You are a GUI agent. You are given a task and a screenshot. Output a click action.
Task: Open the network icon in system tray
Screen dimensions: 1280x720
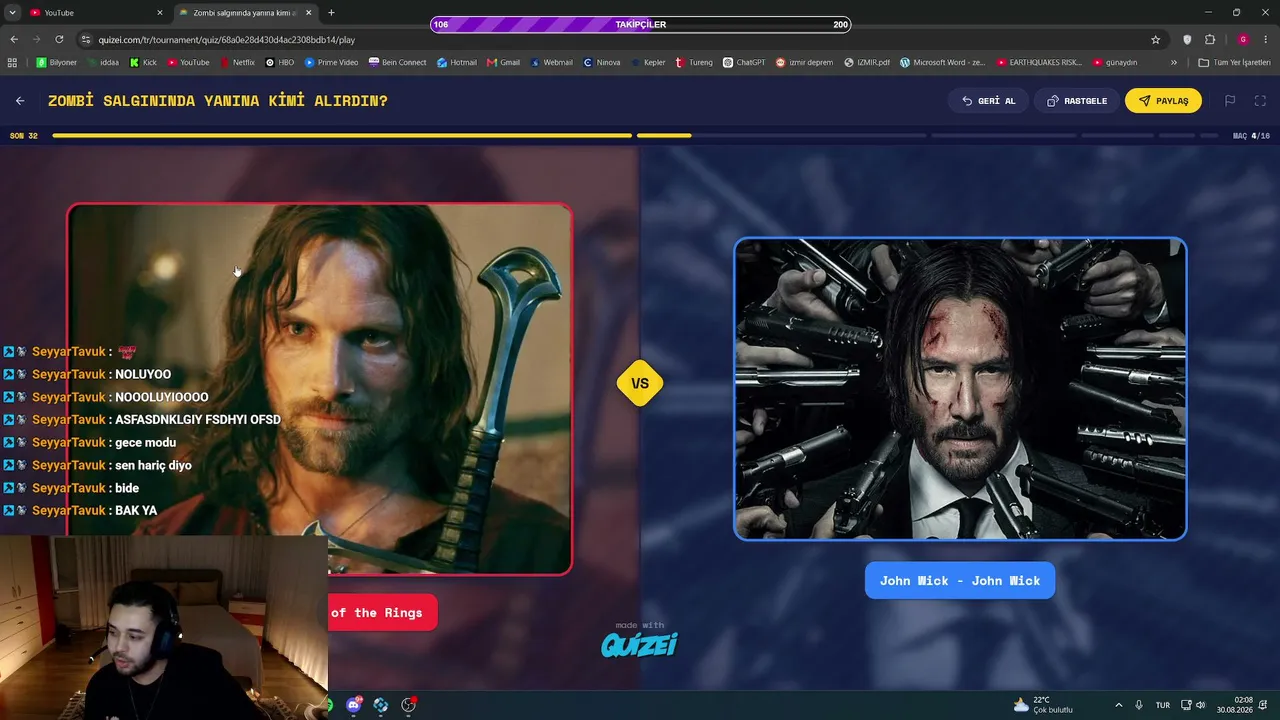[x=1186, y=705]
